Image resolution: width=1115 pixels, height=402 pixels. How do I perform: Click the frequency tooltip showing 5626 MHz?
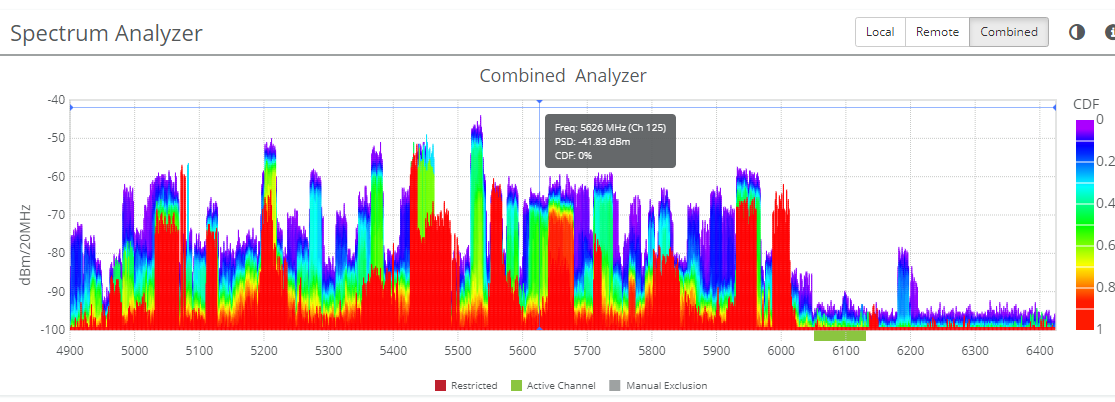click(610, 141)
